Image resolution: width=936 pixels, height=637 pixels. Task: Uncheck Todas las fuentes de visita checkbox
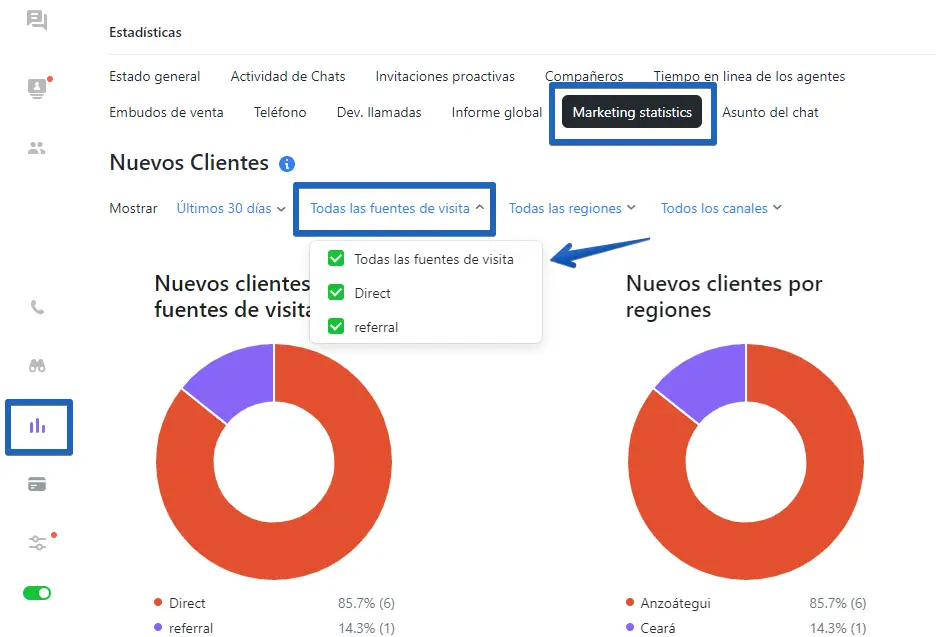(x=336, y=259)
